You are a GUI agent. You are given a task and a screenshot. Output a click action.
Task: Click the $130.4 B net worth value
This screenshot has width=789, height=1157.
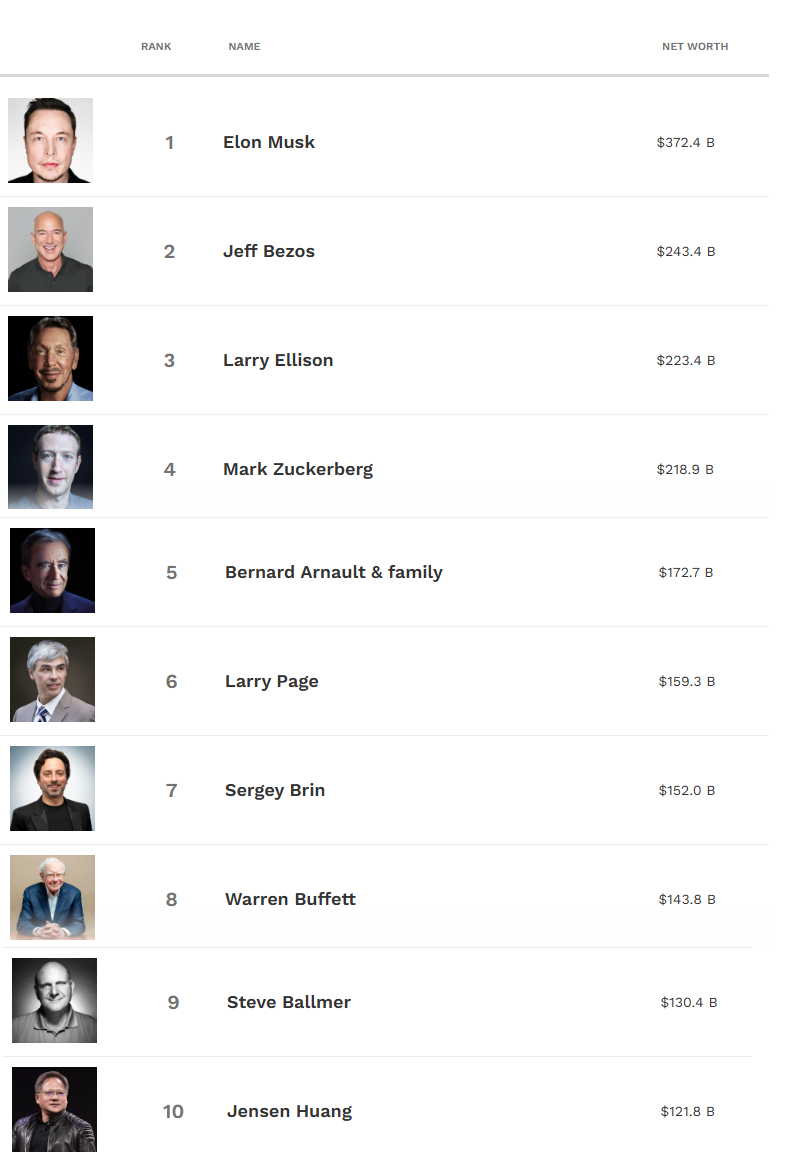pos(689,1002)
